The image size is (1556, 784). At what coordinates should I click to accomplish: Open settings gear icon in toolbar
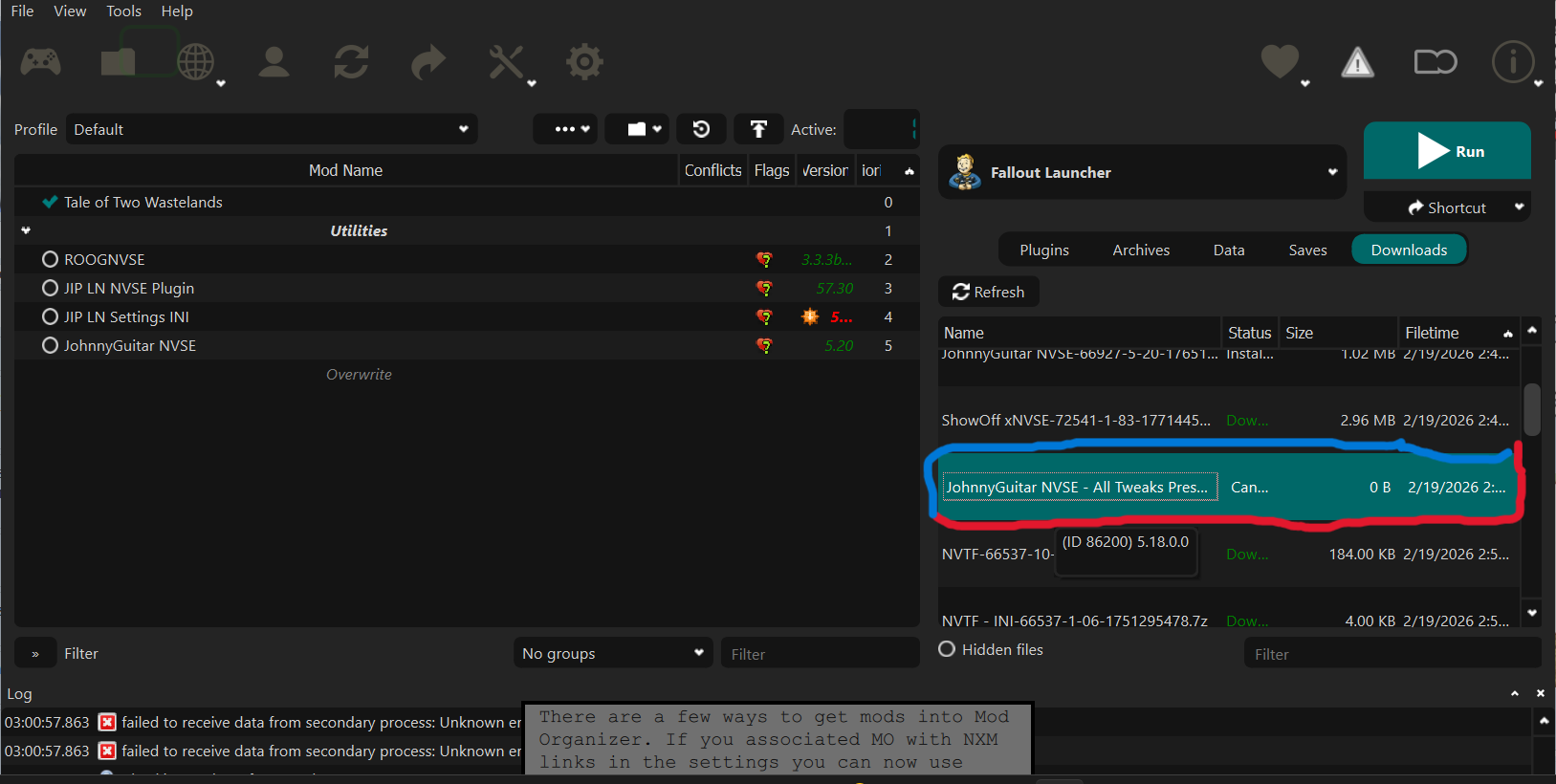click(584, 62)
